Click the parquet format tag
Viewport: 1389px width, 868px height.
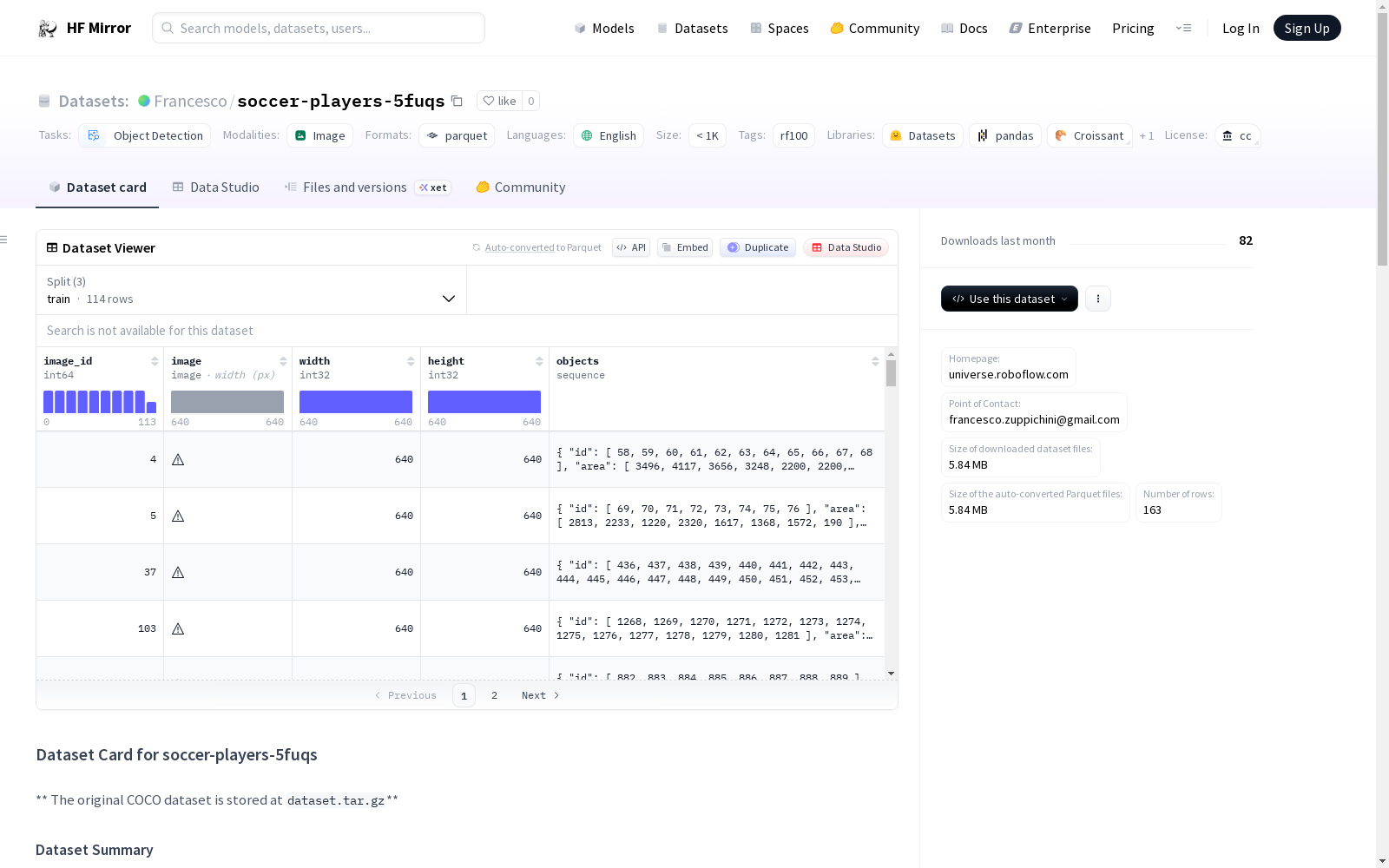[457, 135]
